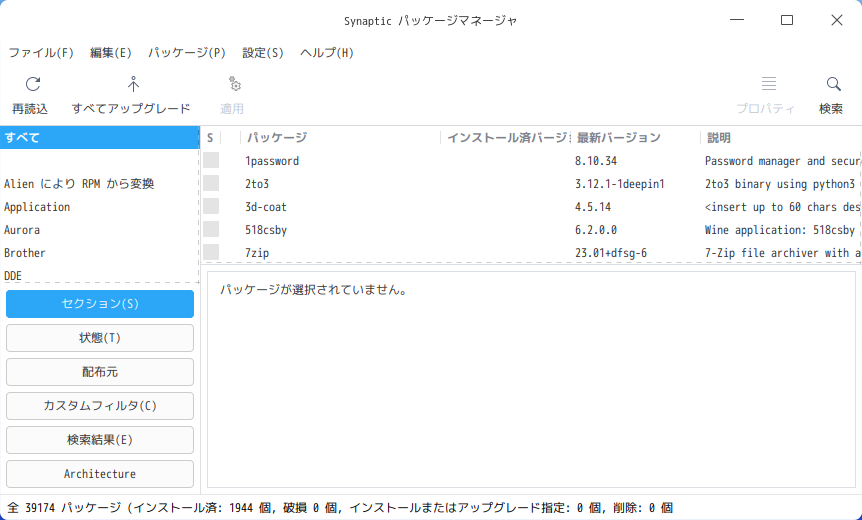Click the status bar package count text
The width and height of the screenshot is (862, 520).
(x=340, y=508)
